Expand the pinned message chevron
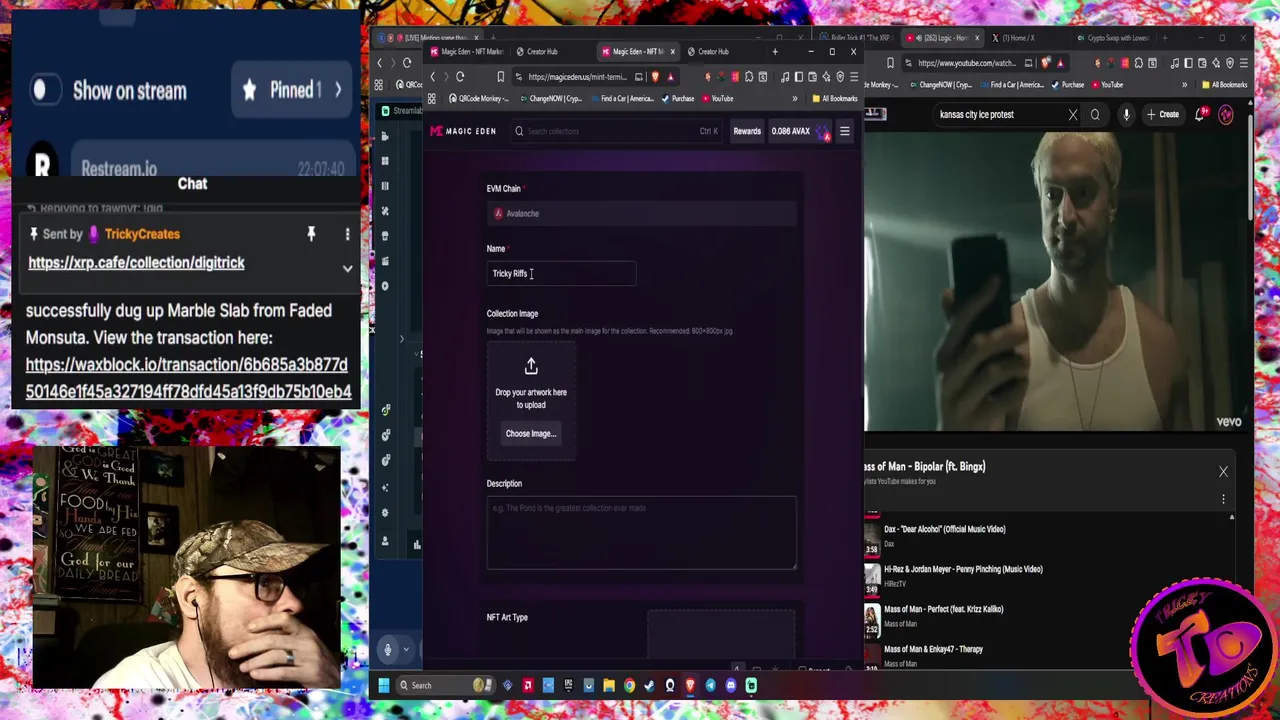The height and width of the screenshot is (720, 1280). (347, 268)
